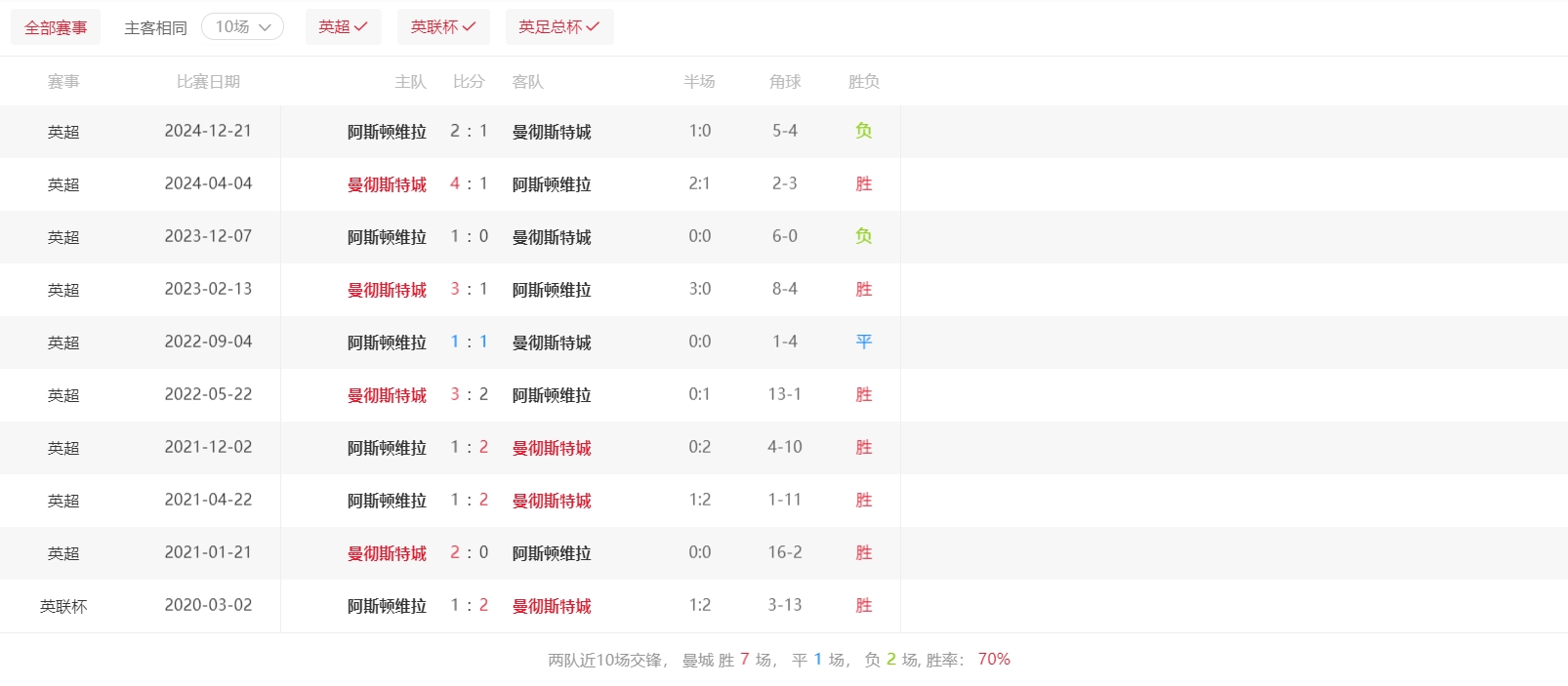Switch to the 主客相同 filter
This screenshot has height=686, width=1568.
(155, 28)
